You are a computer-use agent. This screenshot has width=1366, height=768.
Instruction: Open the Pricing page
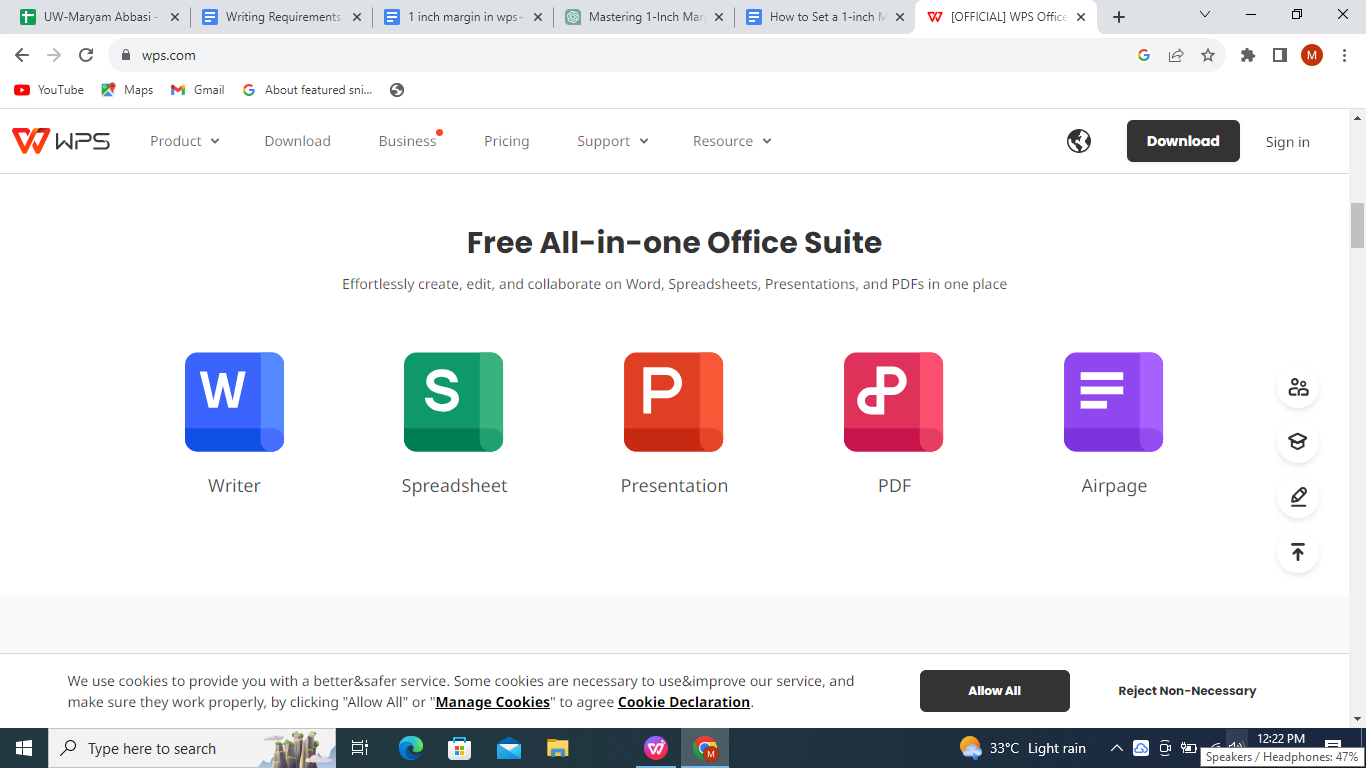point(506,141)
